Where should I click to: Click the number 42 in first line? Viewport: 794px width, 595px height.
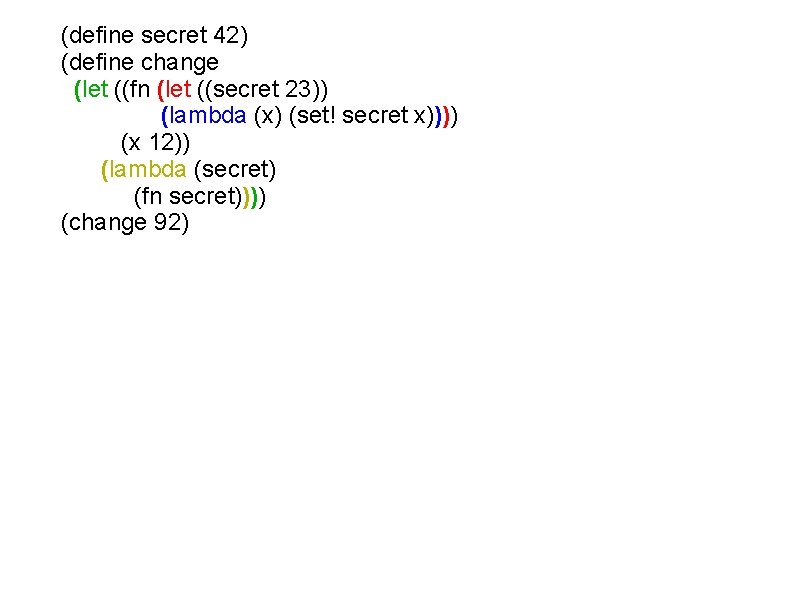click(225, 36)
